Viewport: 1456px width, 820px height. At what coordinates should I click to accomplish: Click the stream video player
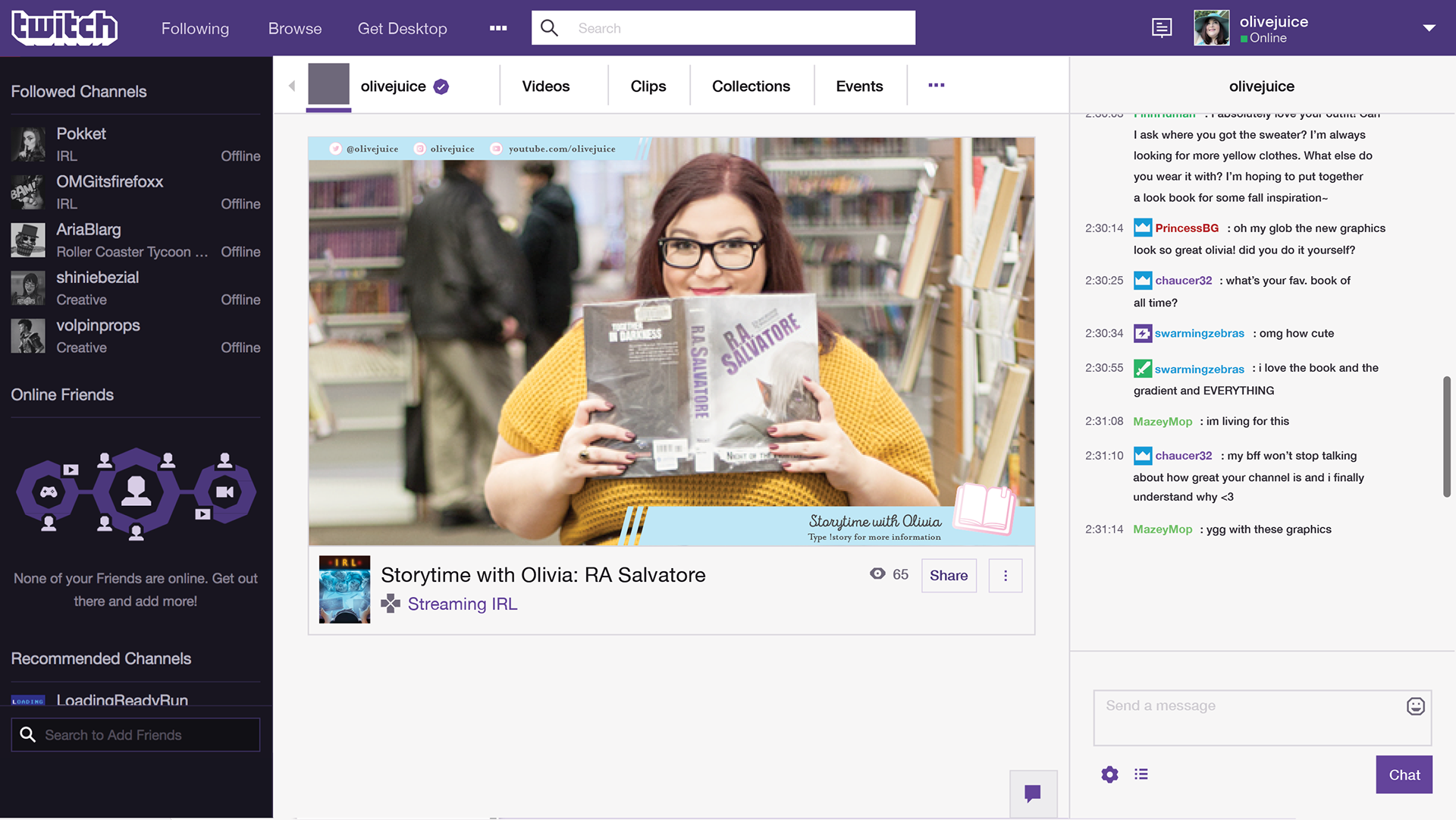pos(671,341)
